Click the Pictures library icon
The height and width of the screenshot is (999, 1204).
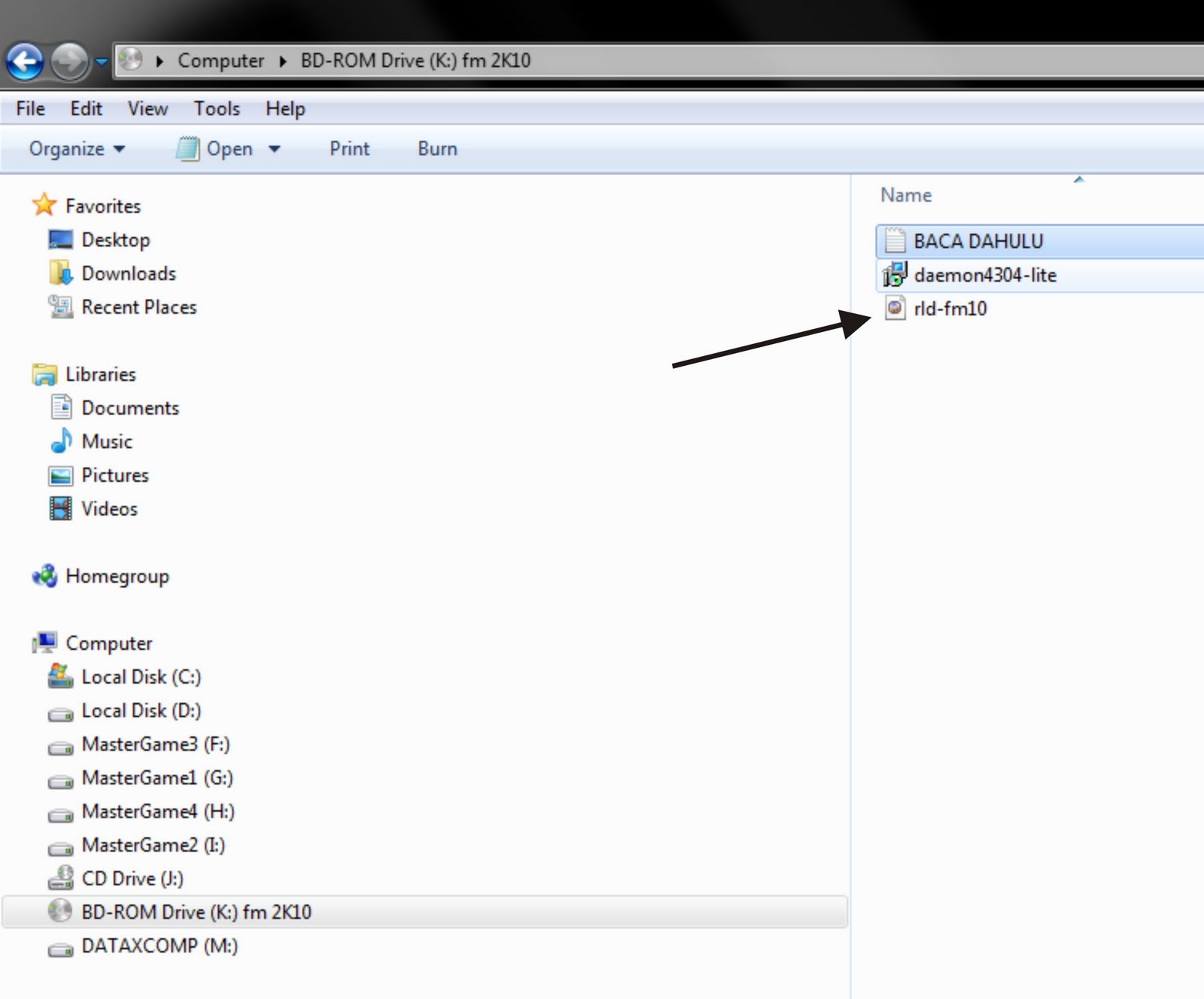coord(60,475)
